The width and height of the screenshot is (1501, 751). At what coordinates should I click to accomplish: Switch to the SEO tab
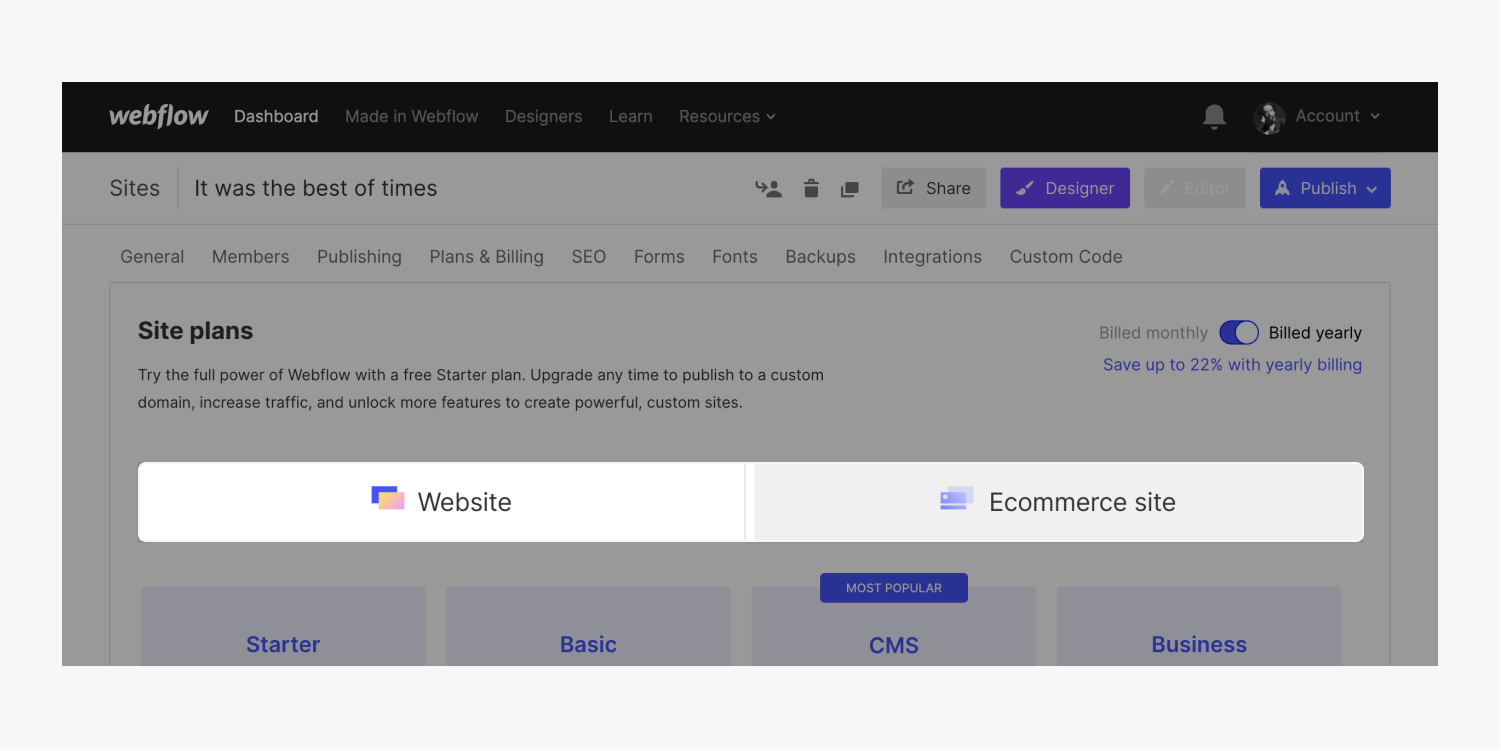pos(589,257)
